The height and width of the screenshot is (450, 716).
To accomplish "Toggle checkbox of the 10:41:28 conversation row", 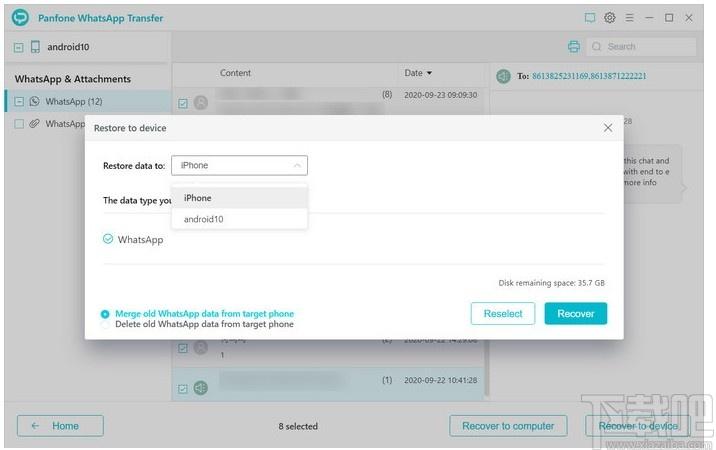I will 183,388.
